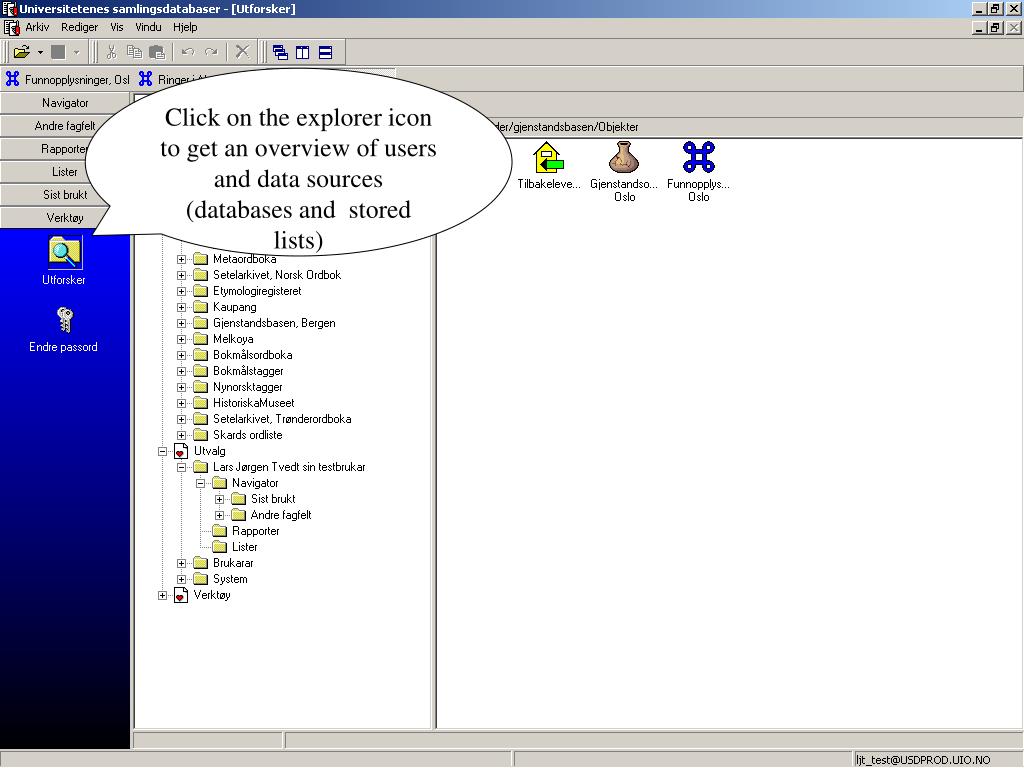
Task: Collapse Lars Jørgen Tvedt sin testbrukar node
Action: (182, 467)
